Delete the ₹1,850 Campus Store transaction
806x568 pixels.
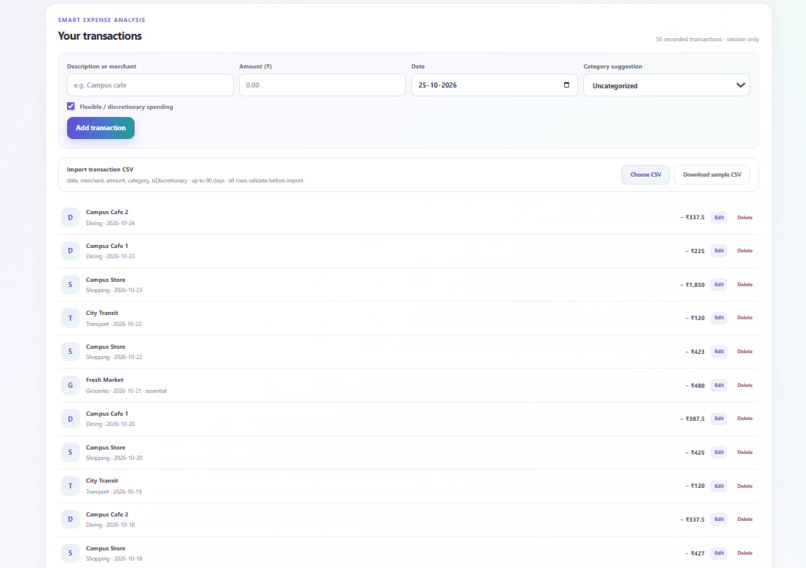coord(745,284)
